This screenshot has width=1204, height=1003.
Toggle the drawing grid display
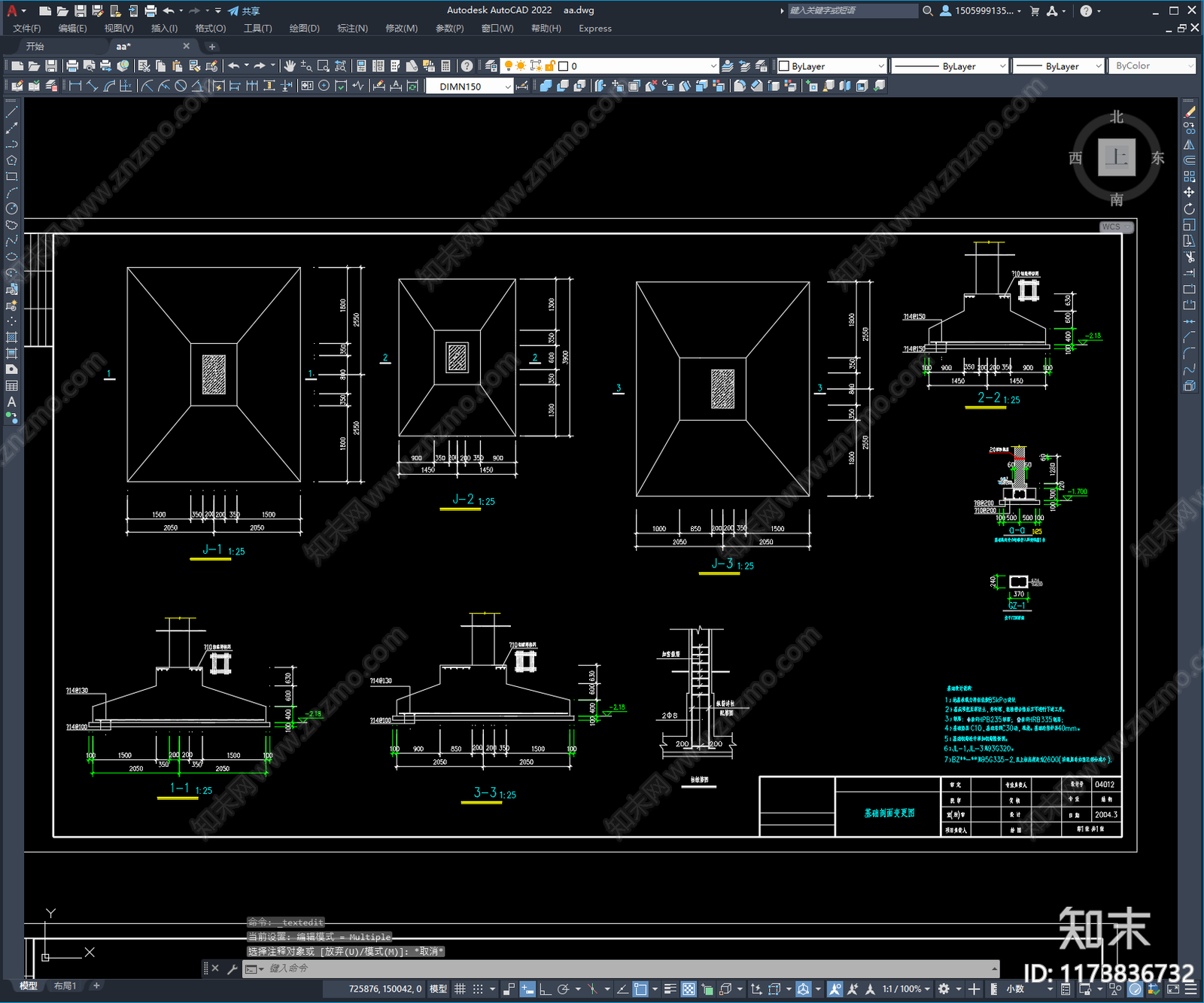460,989
